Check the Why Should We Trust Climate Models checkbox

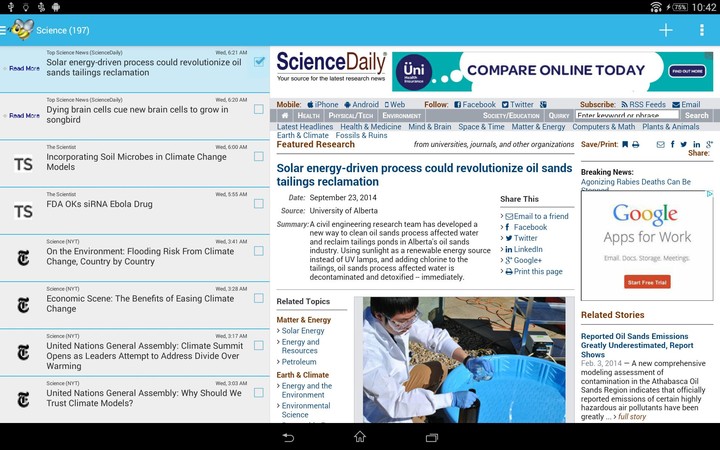[259, 393]
